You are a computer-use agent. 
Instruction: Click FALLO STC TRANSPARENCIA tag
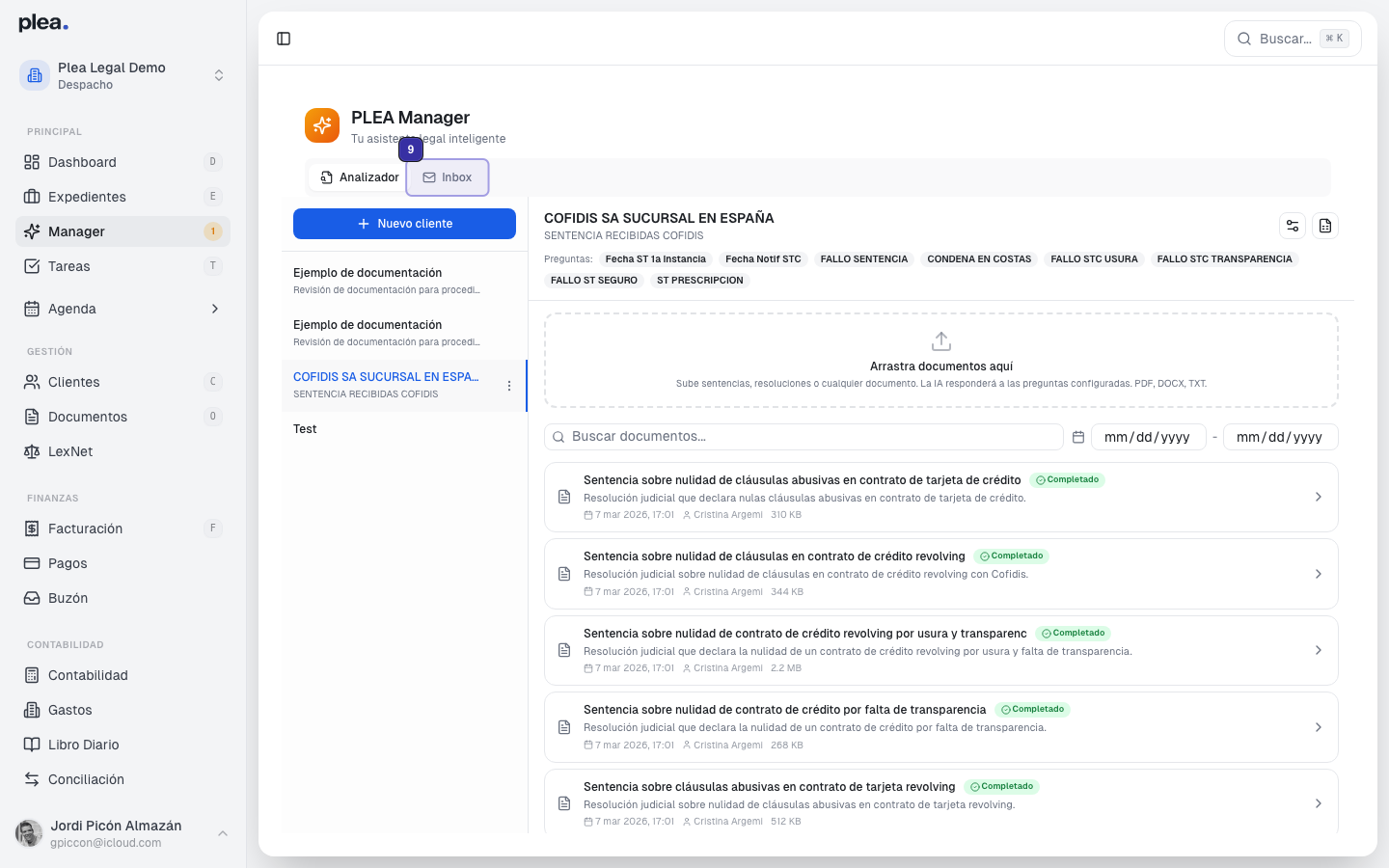[1224, 259]
